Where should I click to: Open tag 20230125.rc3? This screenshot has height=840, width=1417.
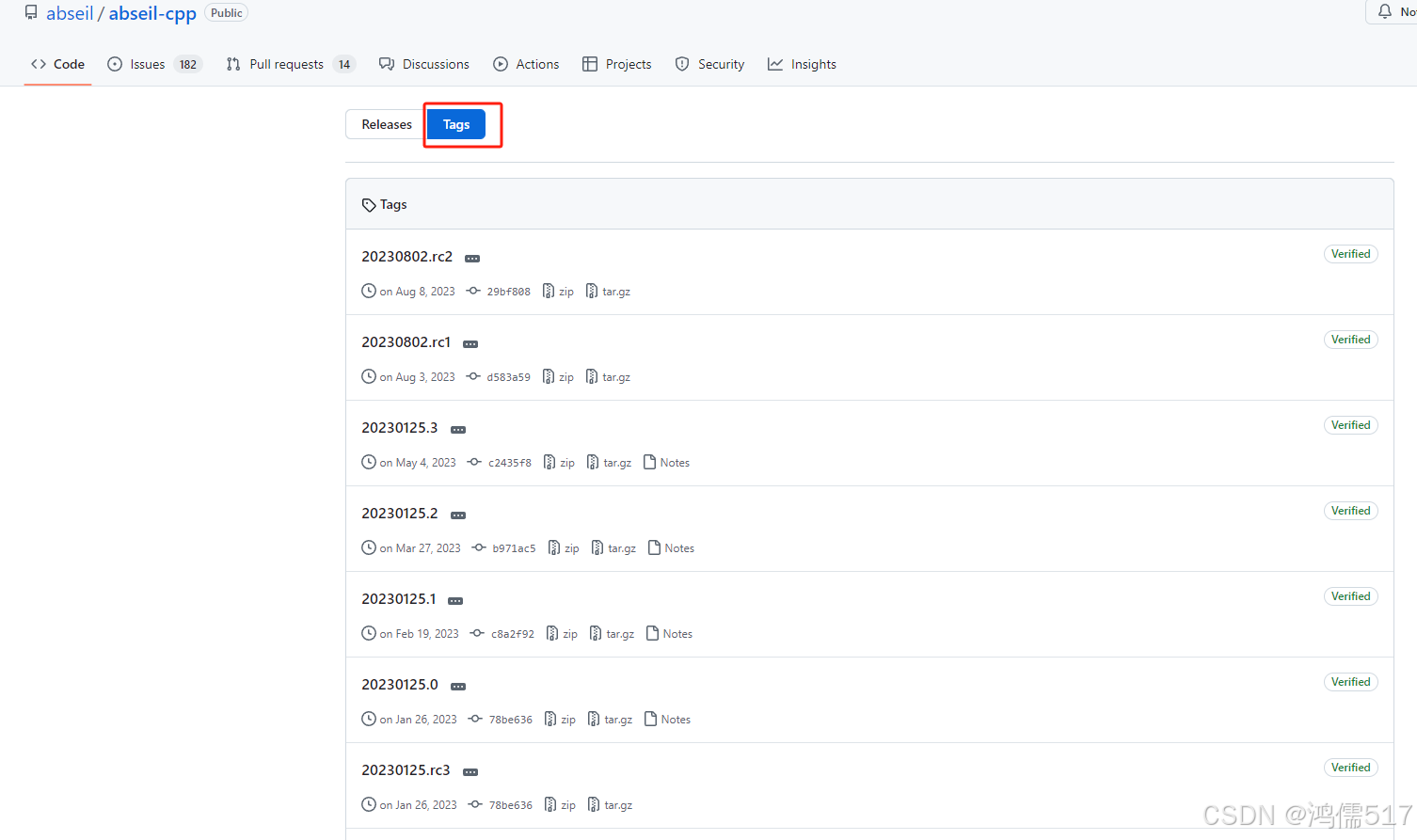tap(406, 769)
